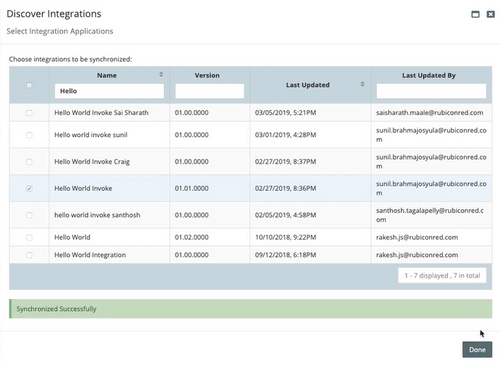The image size is (500, 365).
Task: Click the Last Updated column header
Action: tap(308, 85)
